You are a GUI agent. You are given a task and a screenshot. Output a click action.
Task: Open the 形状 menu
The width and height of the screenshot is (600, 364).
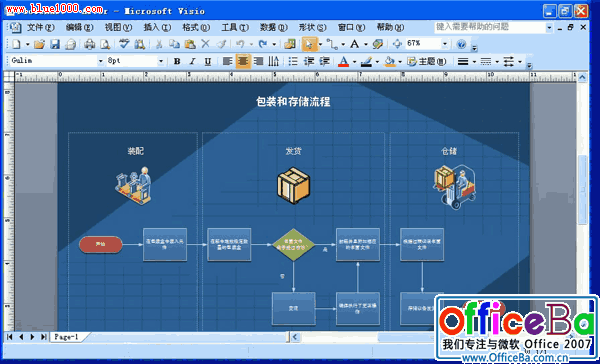point(313,28)
